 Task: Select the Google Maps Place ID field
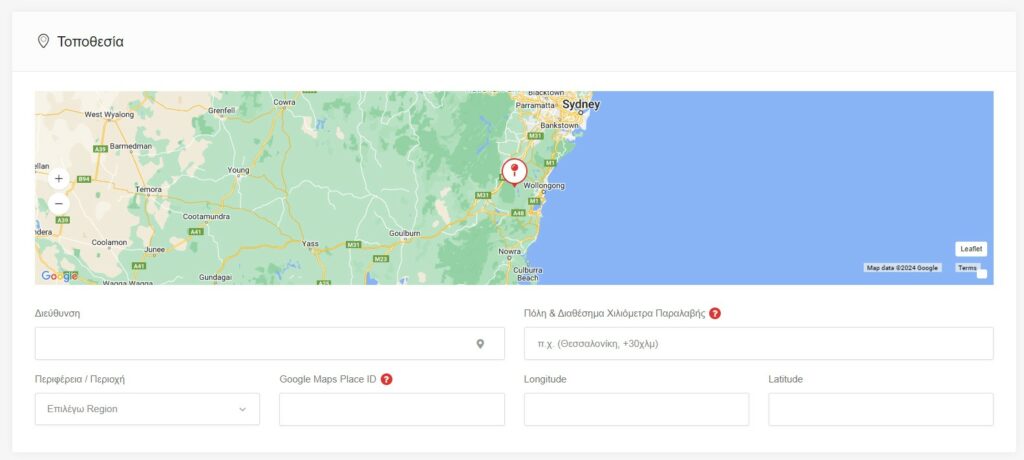[x=391, y=409]
